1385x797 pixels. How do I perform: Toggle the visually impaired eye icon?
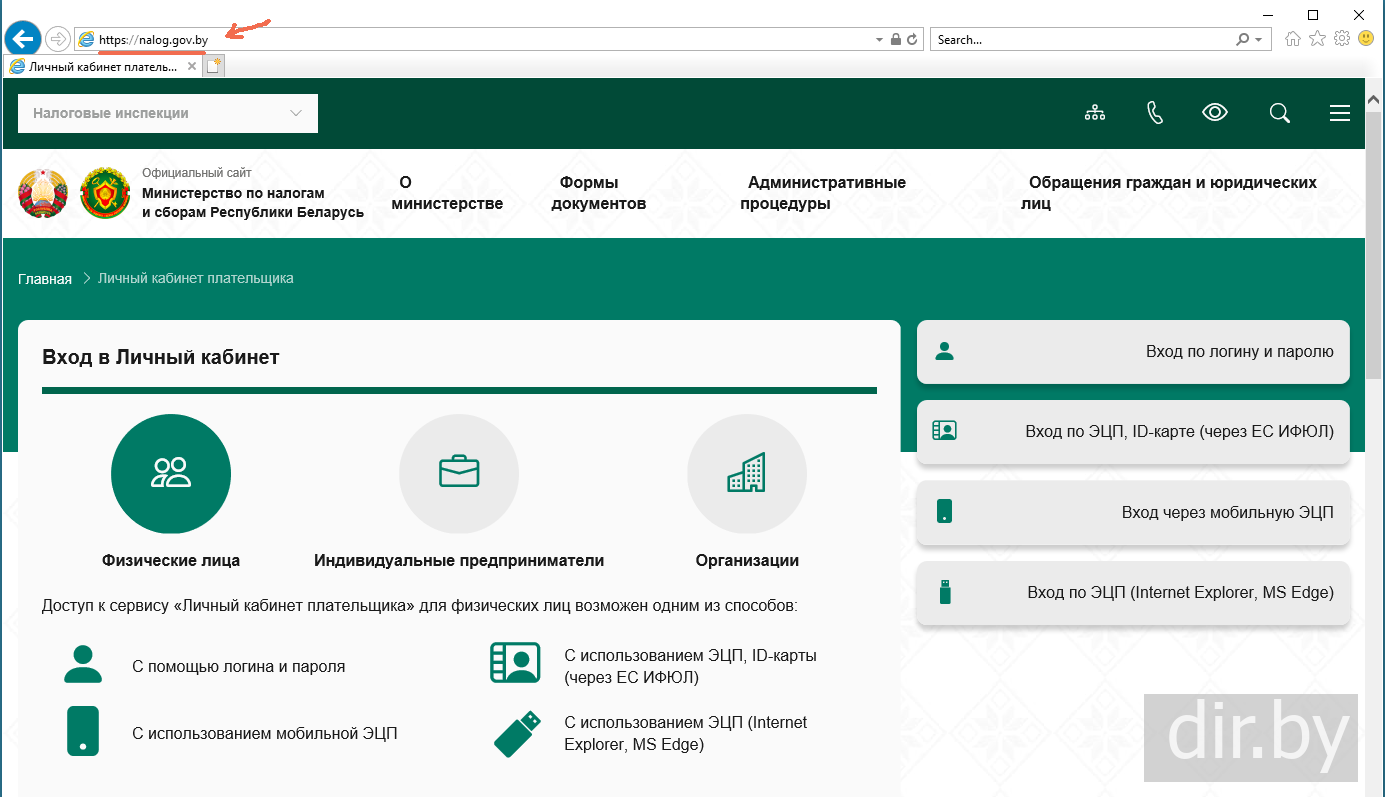click(1215, 113)
